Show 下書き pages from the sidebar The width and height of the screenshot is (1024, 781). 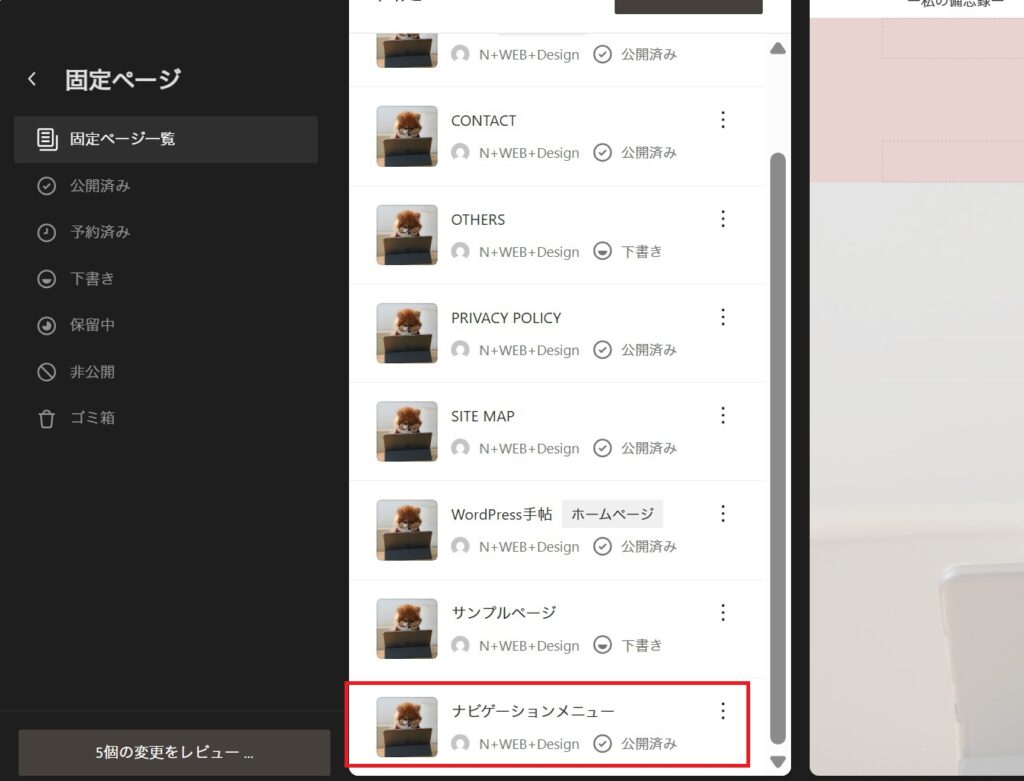(x=92, y=279)
